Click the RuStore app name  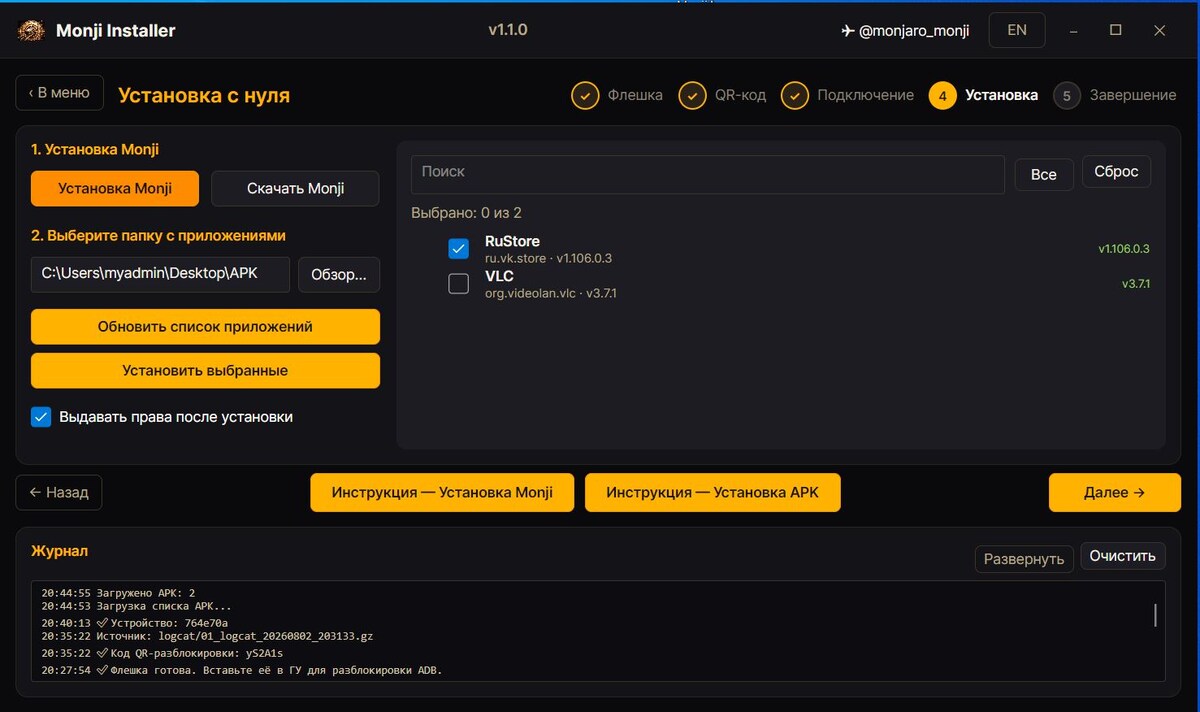coord(512,241)
